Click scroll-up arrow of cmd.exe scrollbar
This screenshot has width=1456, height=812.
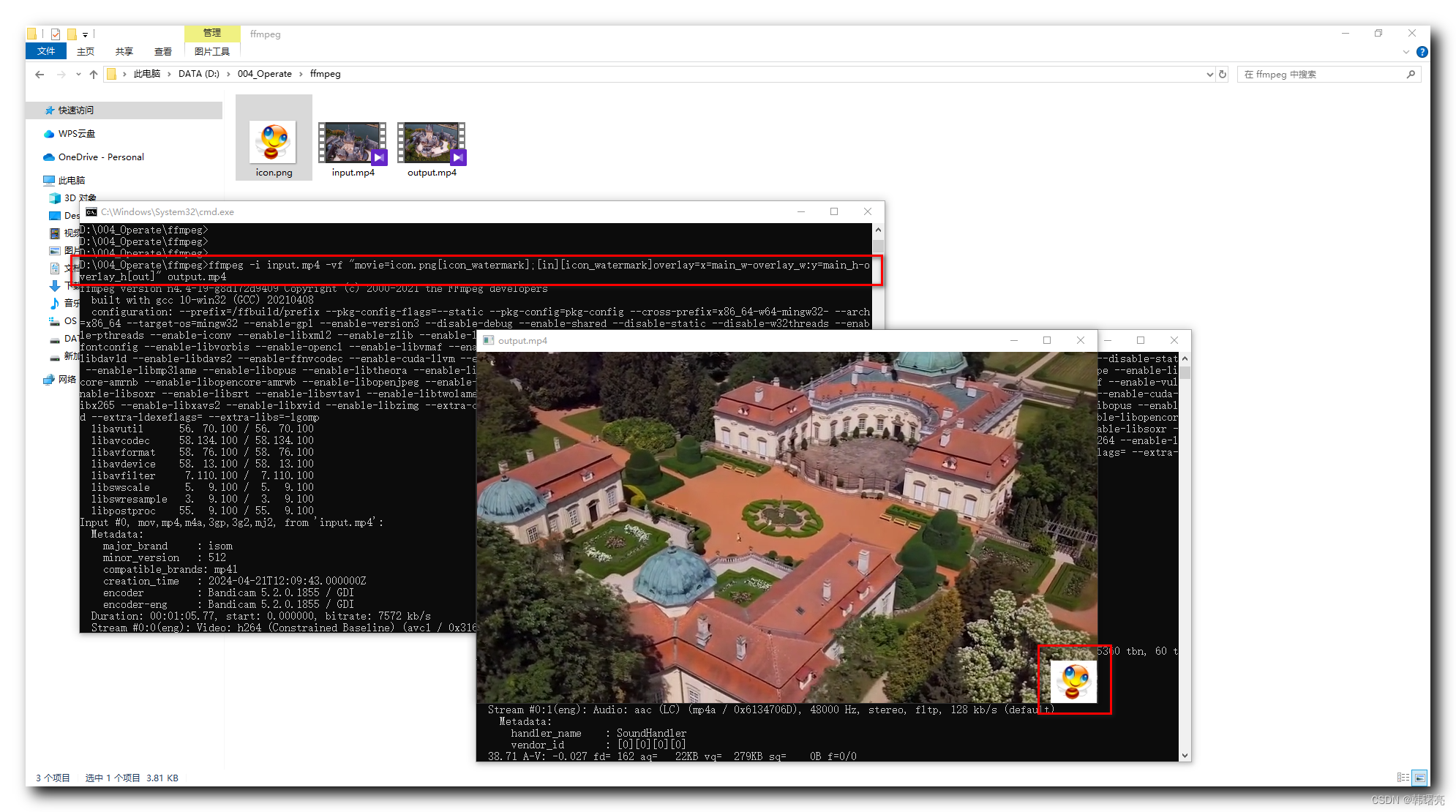(x=878, y=230)
